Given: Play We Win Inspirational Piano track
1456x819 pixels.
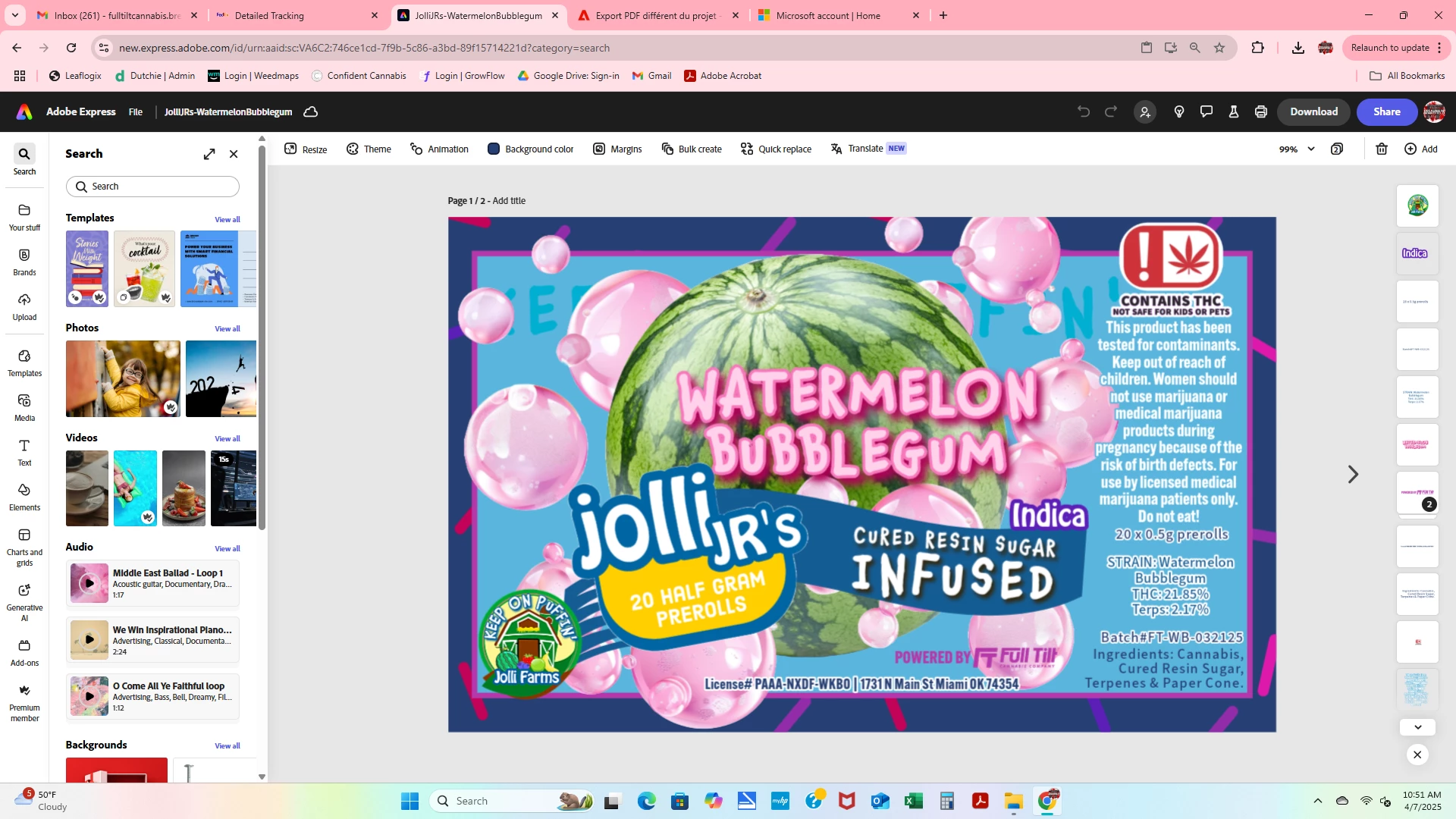Looking at the screenshot, I should tap(89, 640).
